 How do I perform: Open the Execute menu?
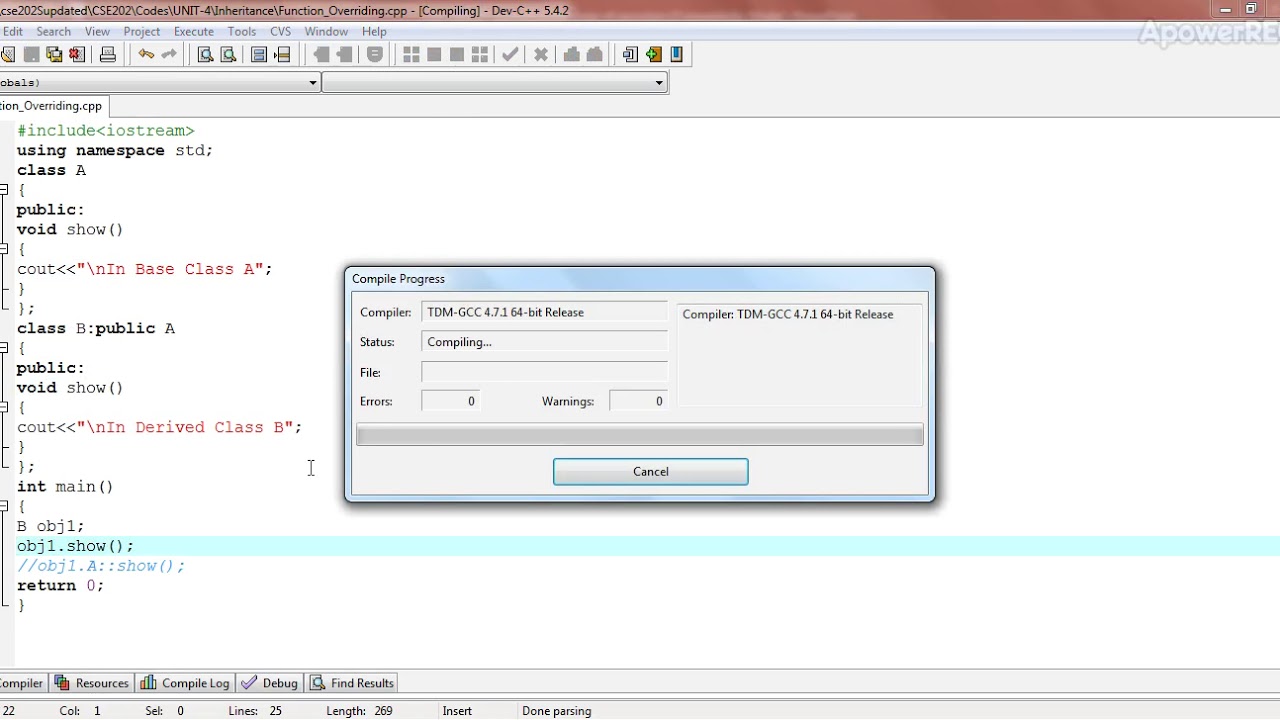[x=194, y=31]
